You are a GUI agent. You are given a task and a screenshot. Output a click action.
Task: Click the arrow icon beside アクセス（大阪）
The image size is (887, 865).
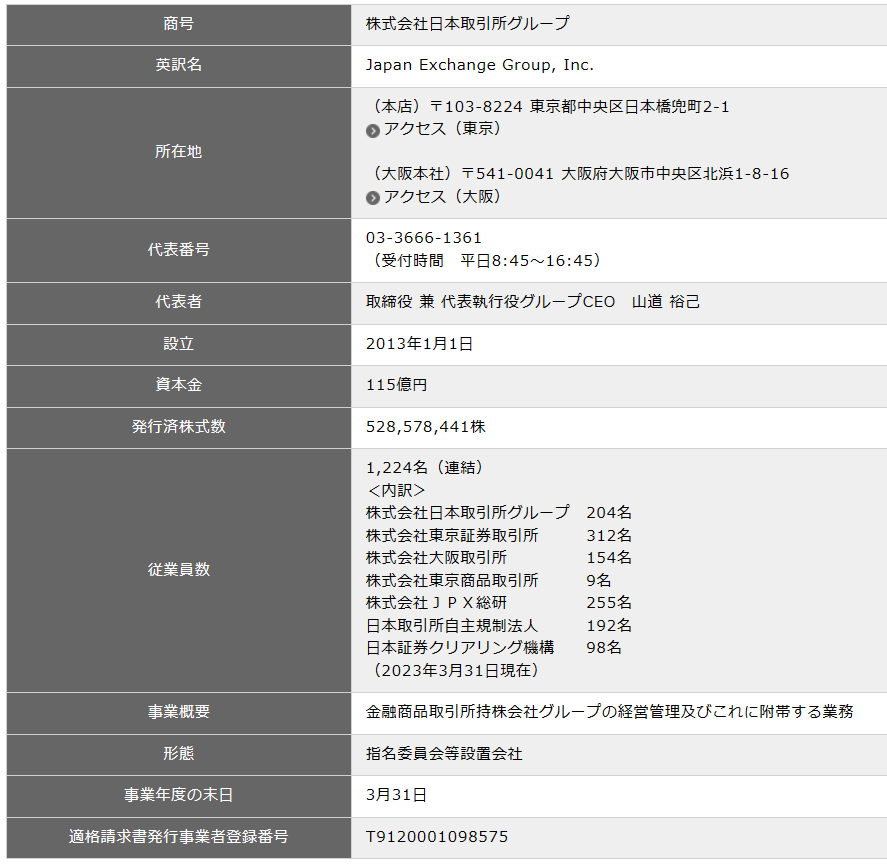372,198
